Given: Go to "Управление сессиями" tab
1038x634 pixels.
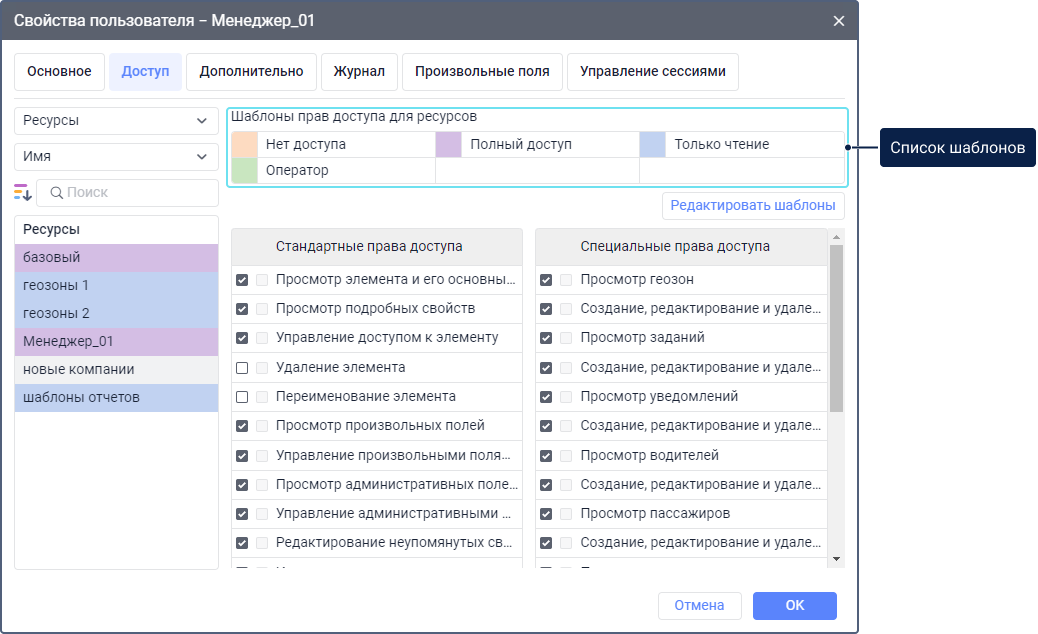Looking at the screenshot, I should pos(652,72).
